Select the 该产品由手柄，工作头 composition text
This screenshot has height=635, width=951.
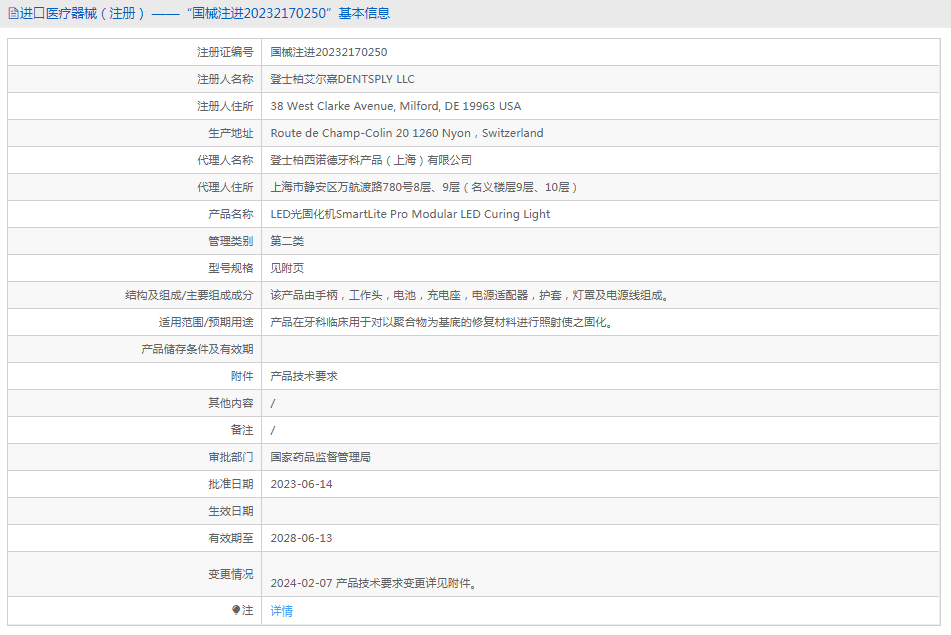[x=469, y=295]
